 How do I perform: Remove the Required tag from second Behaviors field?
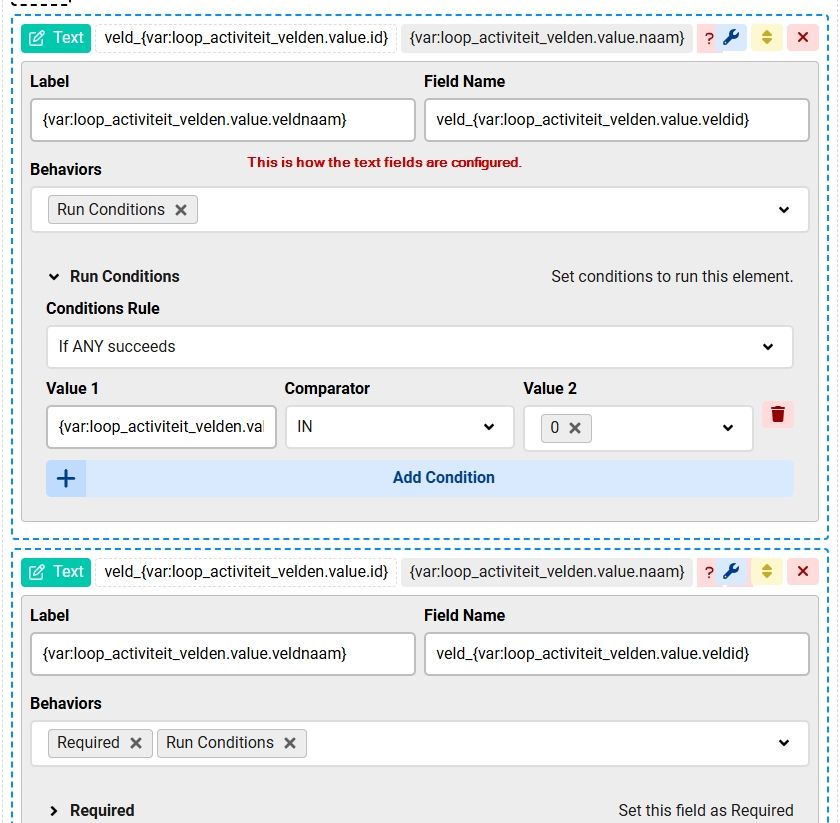click(136, 743)
